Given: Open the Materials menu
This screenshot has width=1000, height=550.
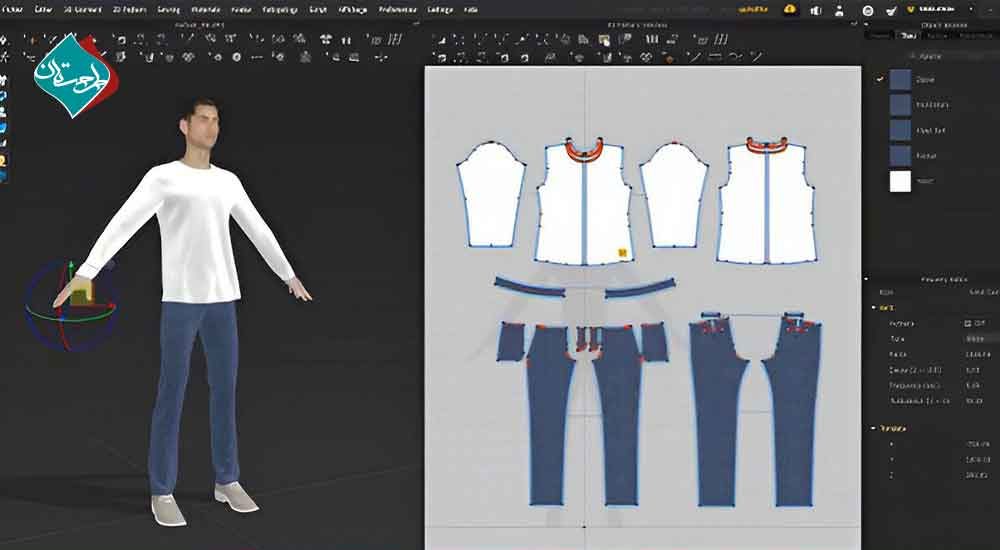Looking at the screenshot, I should 206,10.
